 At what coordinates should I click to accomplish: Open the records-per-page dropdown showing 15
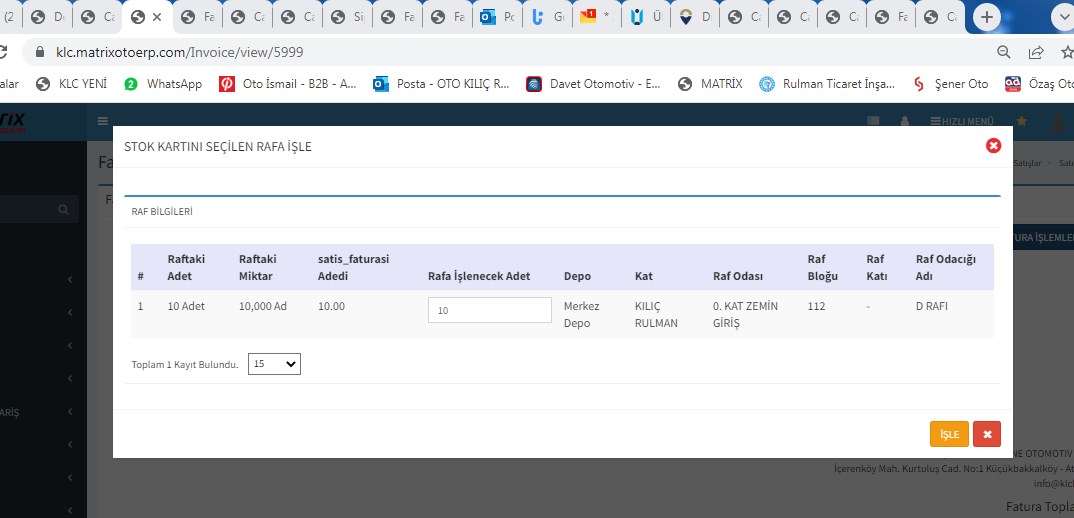274,364
